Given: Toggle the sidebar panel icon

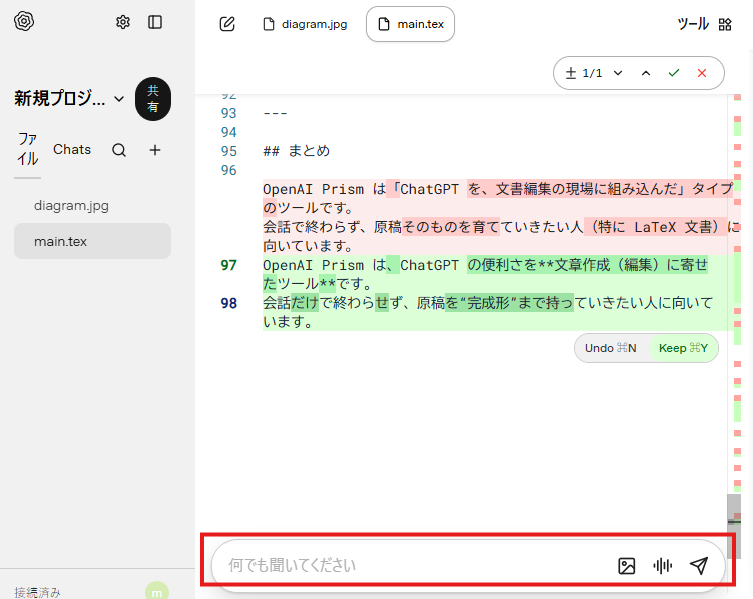Looking at the screenshot, I should point(155,22).
